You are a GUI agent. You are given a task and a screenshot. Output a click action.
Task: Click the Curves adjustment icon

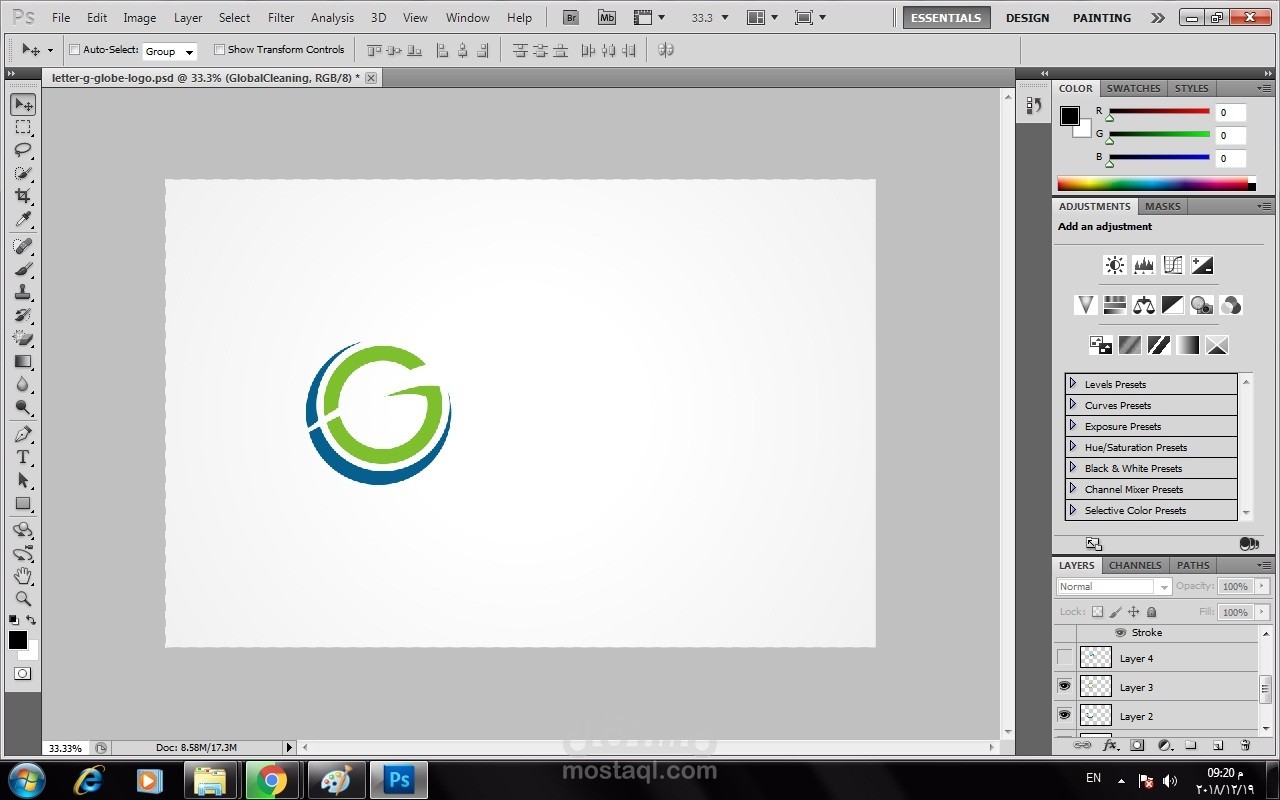click(1173, 265)
